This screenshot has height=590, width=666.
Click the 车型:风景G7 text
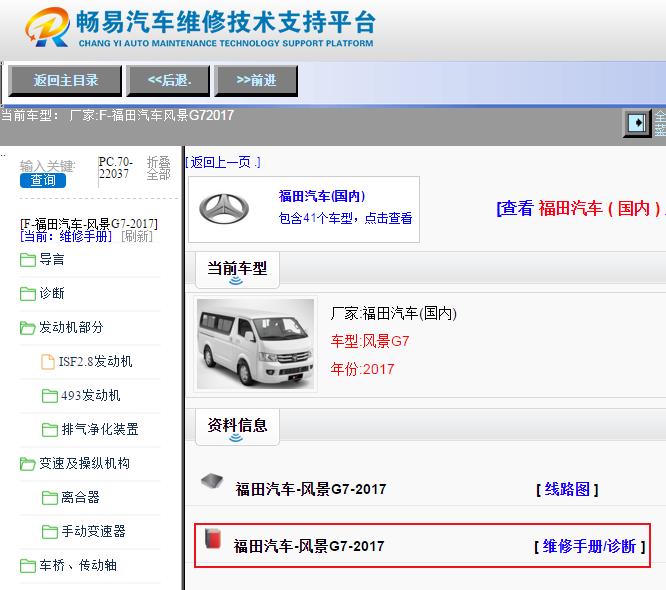click(x=370, y=341)
